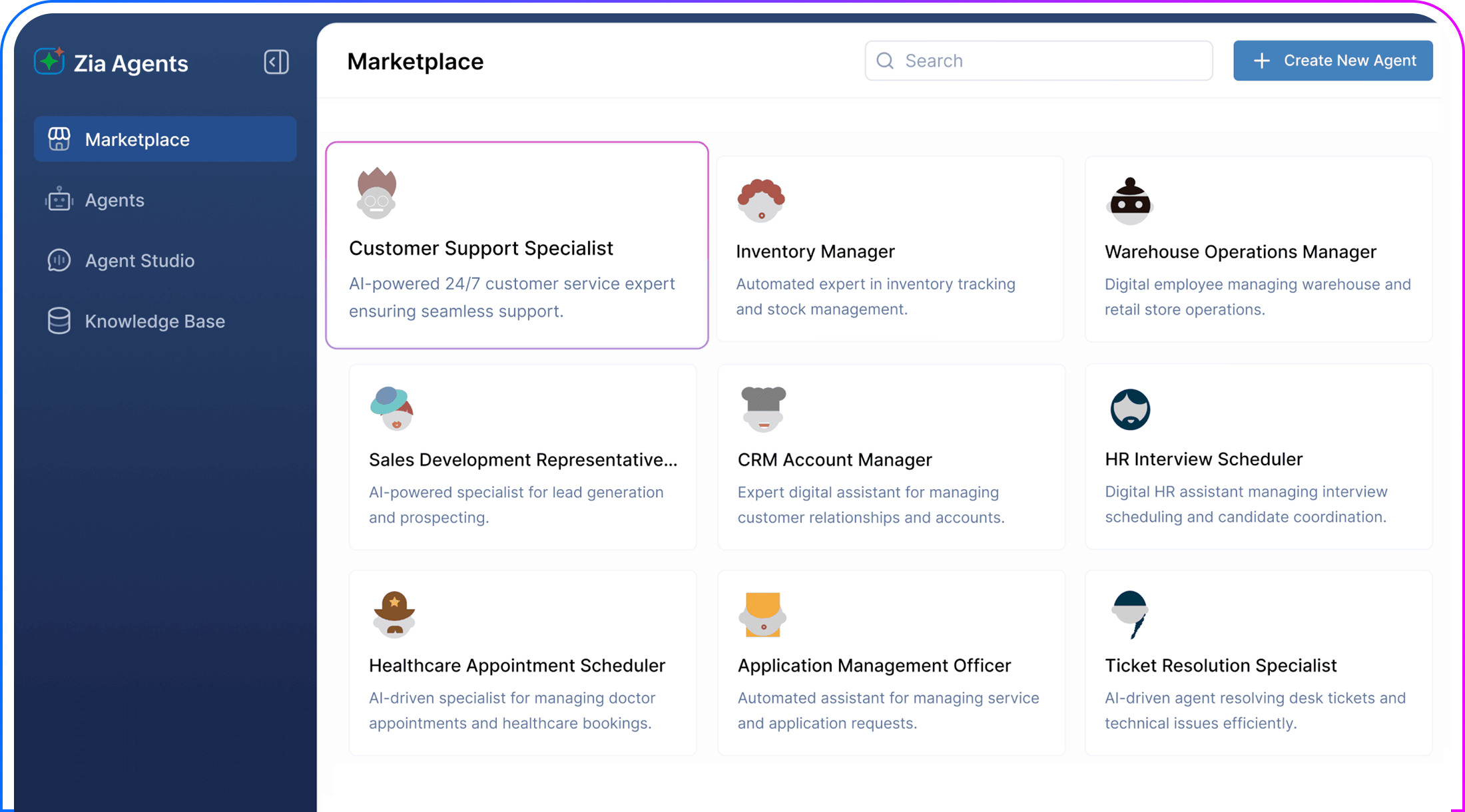Click the plus icon on Create New Agent
The width and height of the screenshot is (1465, 812).
coord(1261,61)
